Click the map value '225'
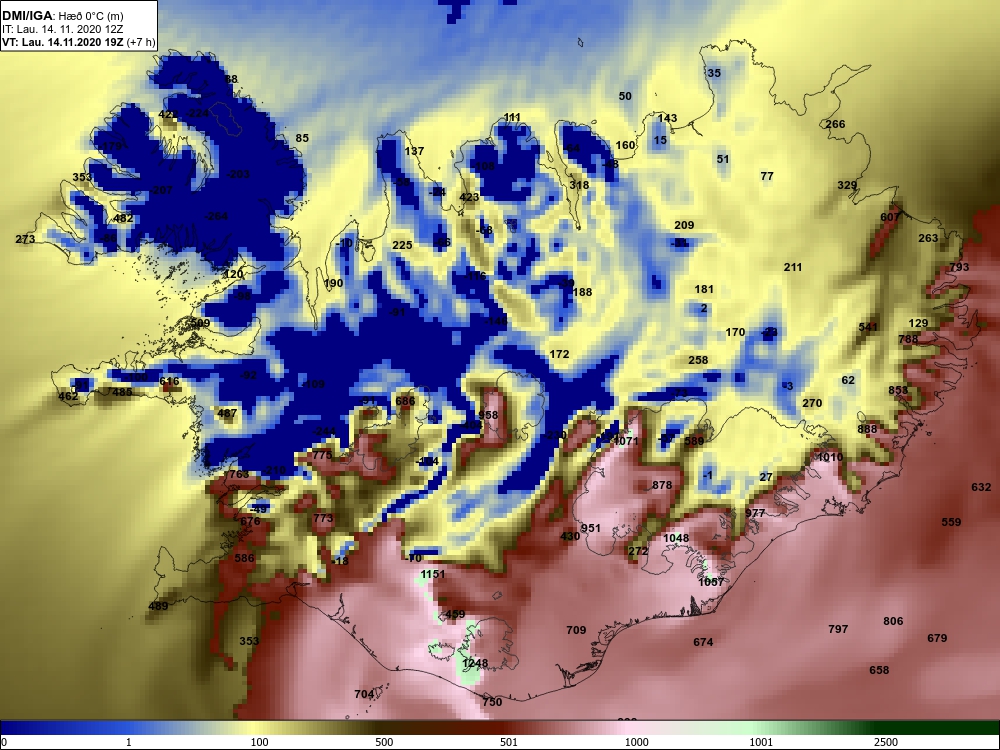This screenshot has width=1000, height=750. (402, 246)
